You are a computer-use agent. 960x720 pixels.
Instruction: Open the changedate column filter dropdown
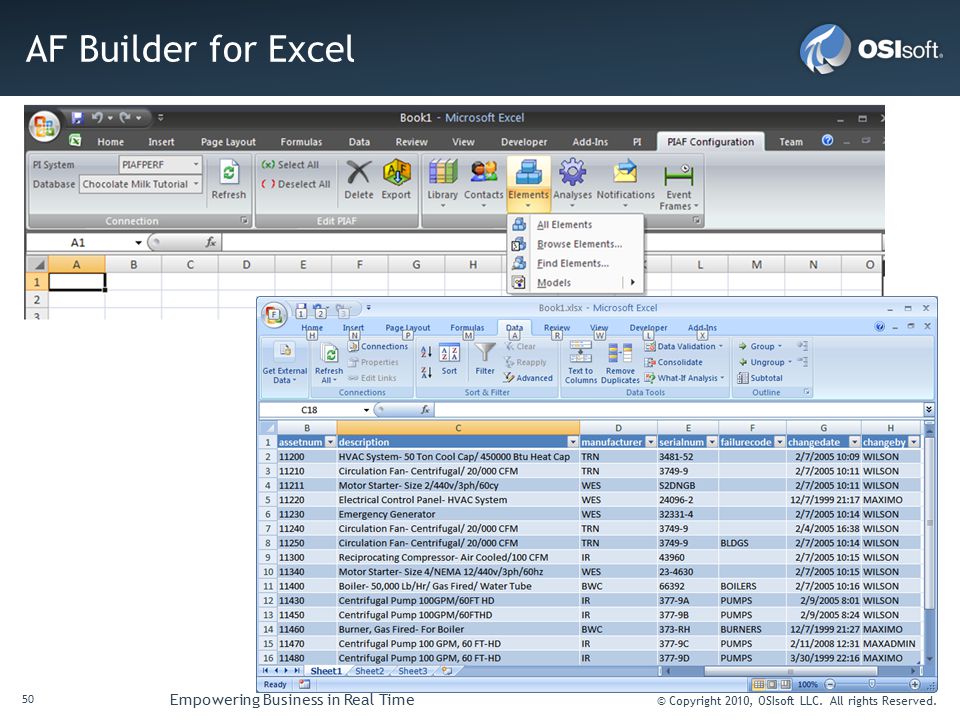854,442
